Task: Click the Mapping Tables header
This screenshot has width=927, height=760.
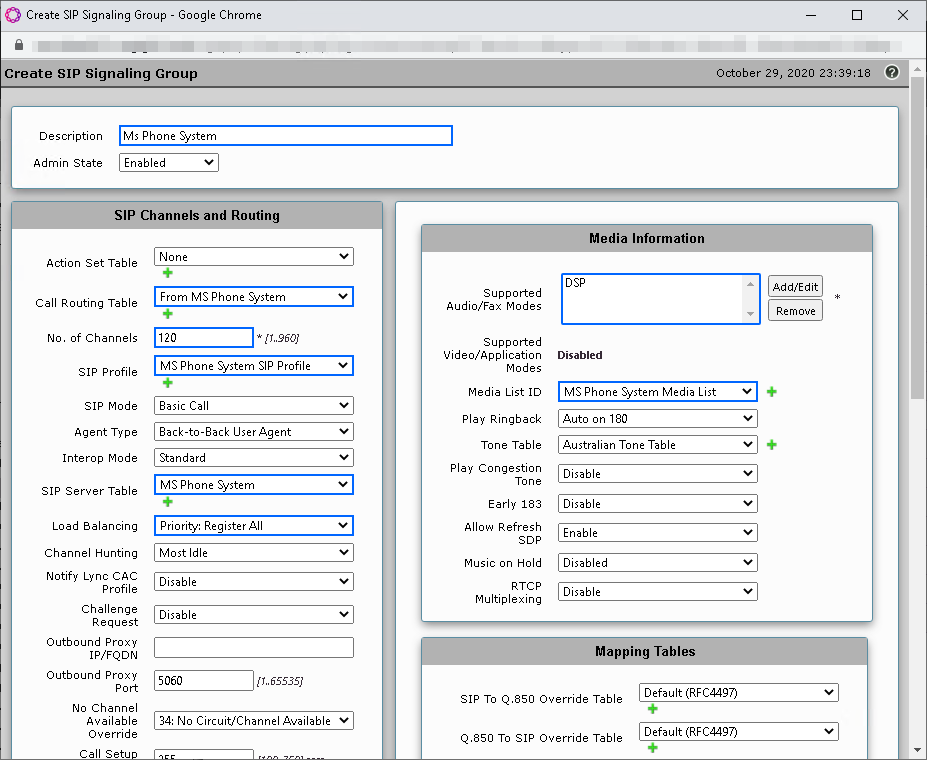Action: [645, 651]
